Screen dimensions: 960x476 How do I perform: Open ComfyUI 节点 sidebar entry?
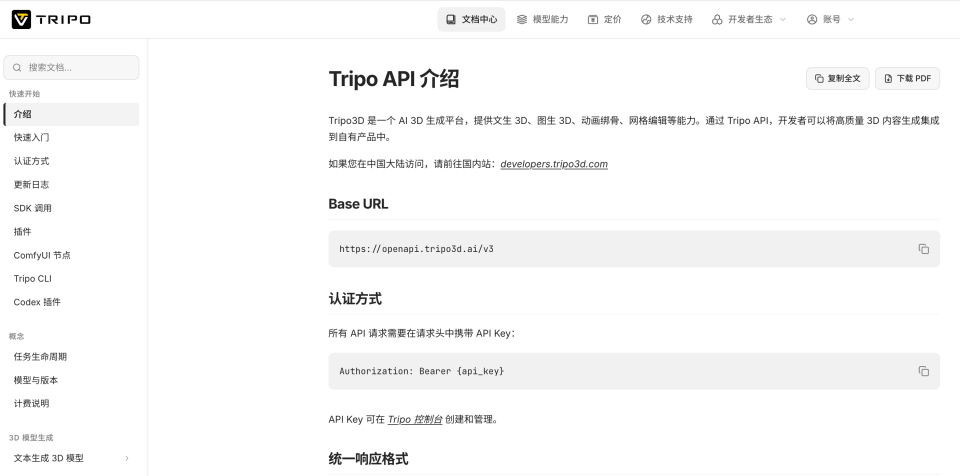point(72,255)
